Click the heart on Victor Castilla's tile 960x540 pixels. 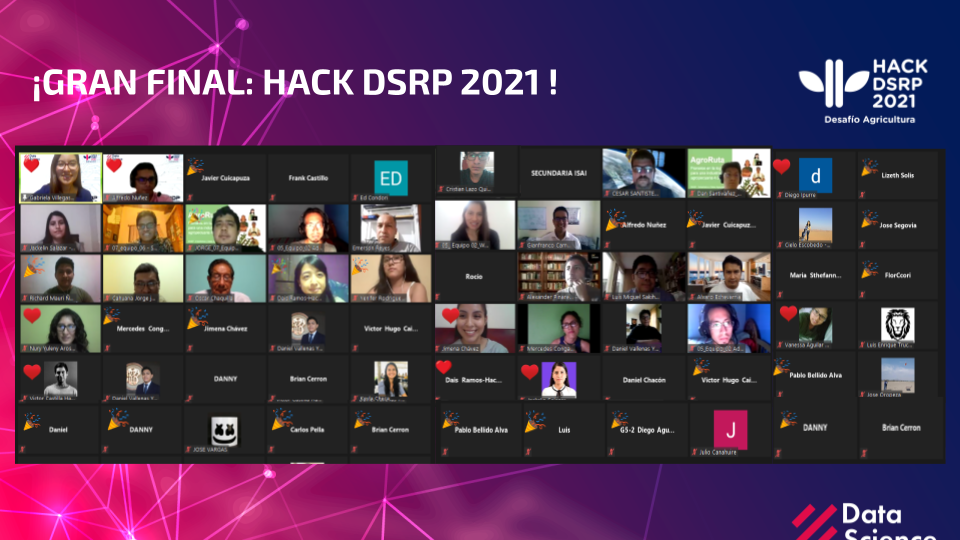point(32,372)
